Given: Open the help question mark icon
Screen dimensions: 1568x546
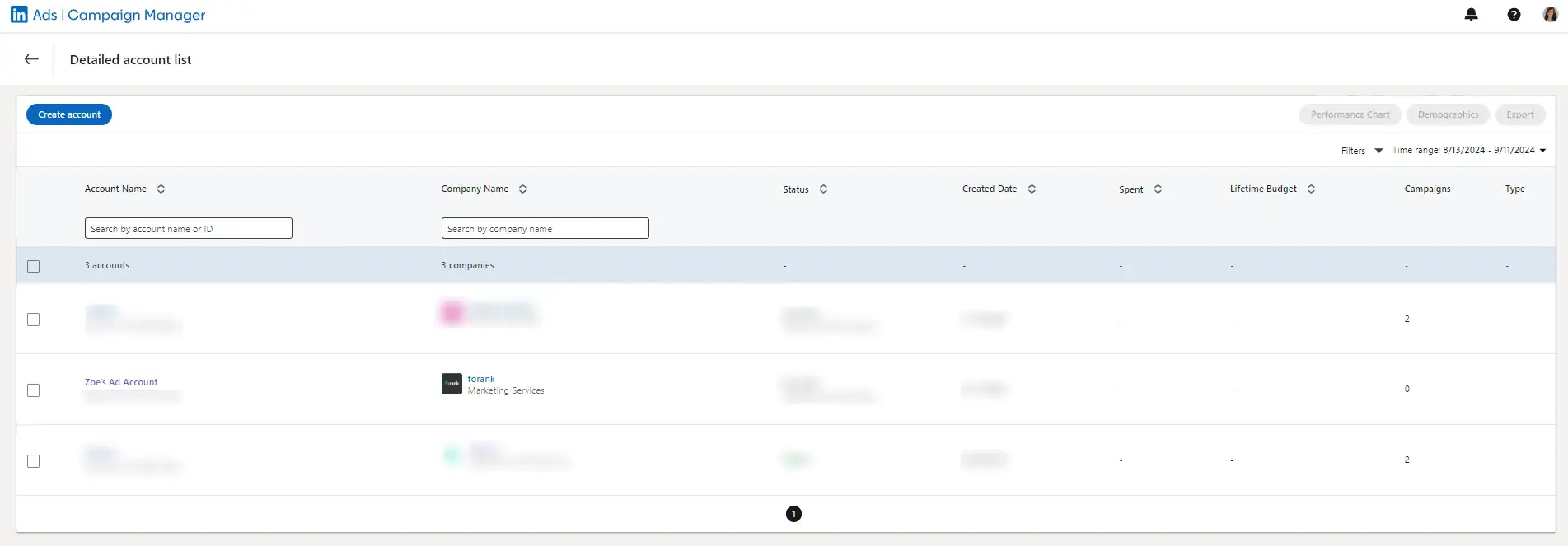Looking at the screenshot, I should (x=1514, y=15).
